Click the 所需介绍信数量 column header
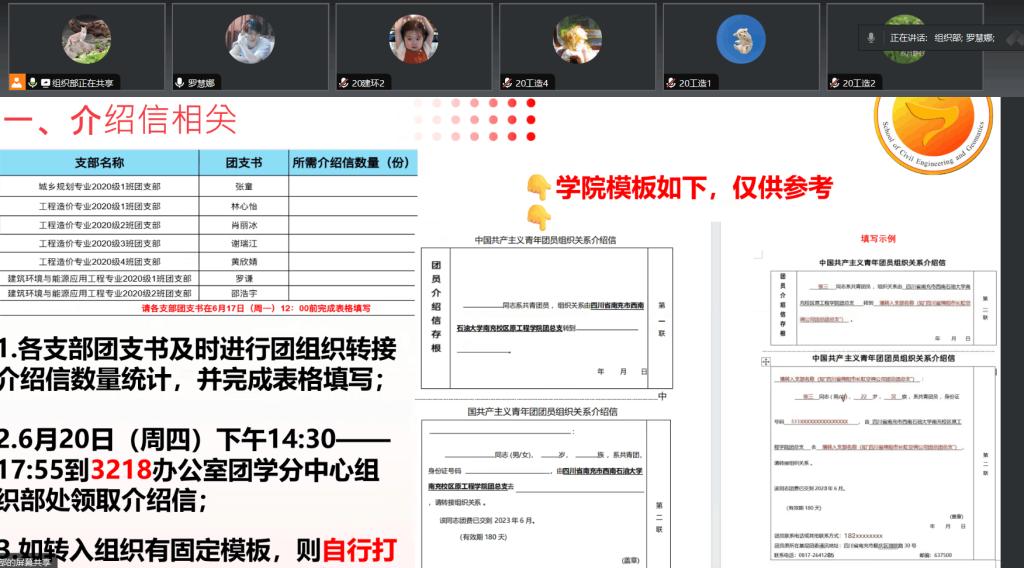Image resolution: width=1024 pixels, height=568 pixels. (351, 162)
